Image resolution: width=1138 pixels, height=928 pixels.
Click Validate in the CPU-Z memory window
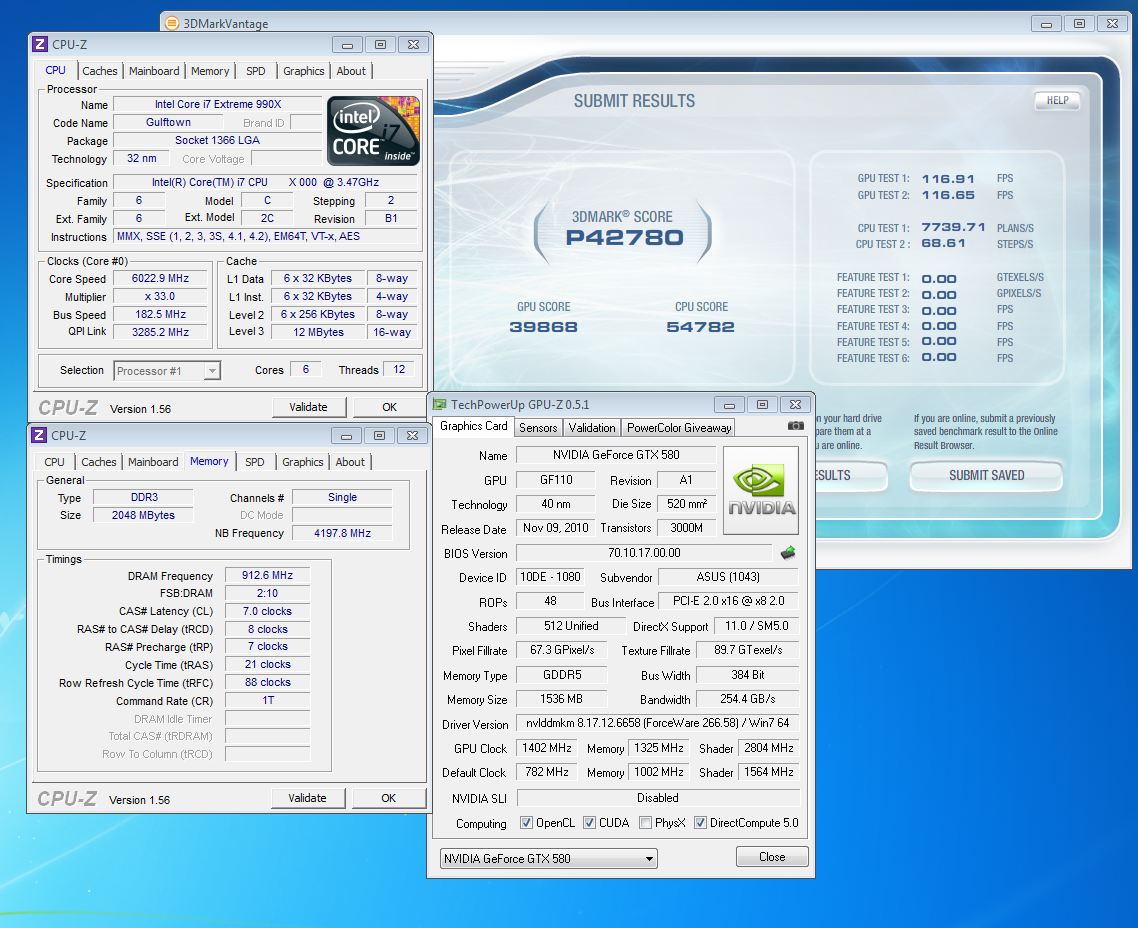click(307, 798)
